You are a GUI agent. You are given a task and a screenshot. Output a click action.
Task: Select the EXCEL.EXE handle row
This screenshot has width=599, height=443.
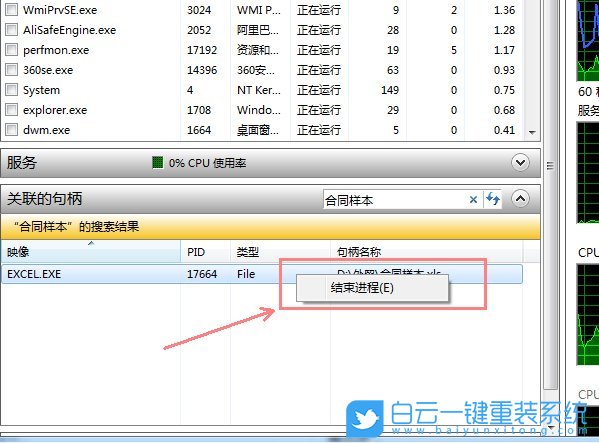(x=262, y=274)
